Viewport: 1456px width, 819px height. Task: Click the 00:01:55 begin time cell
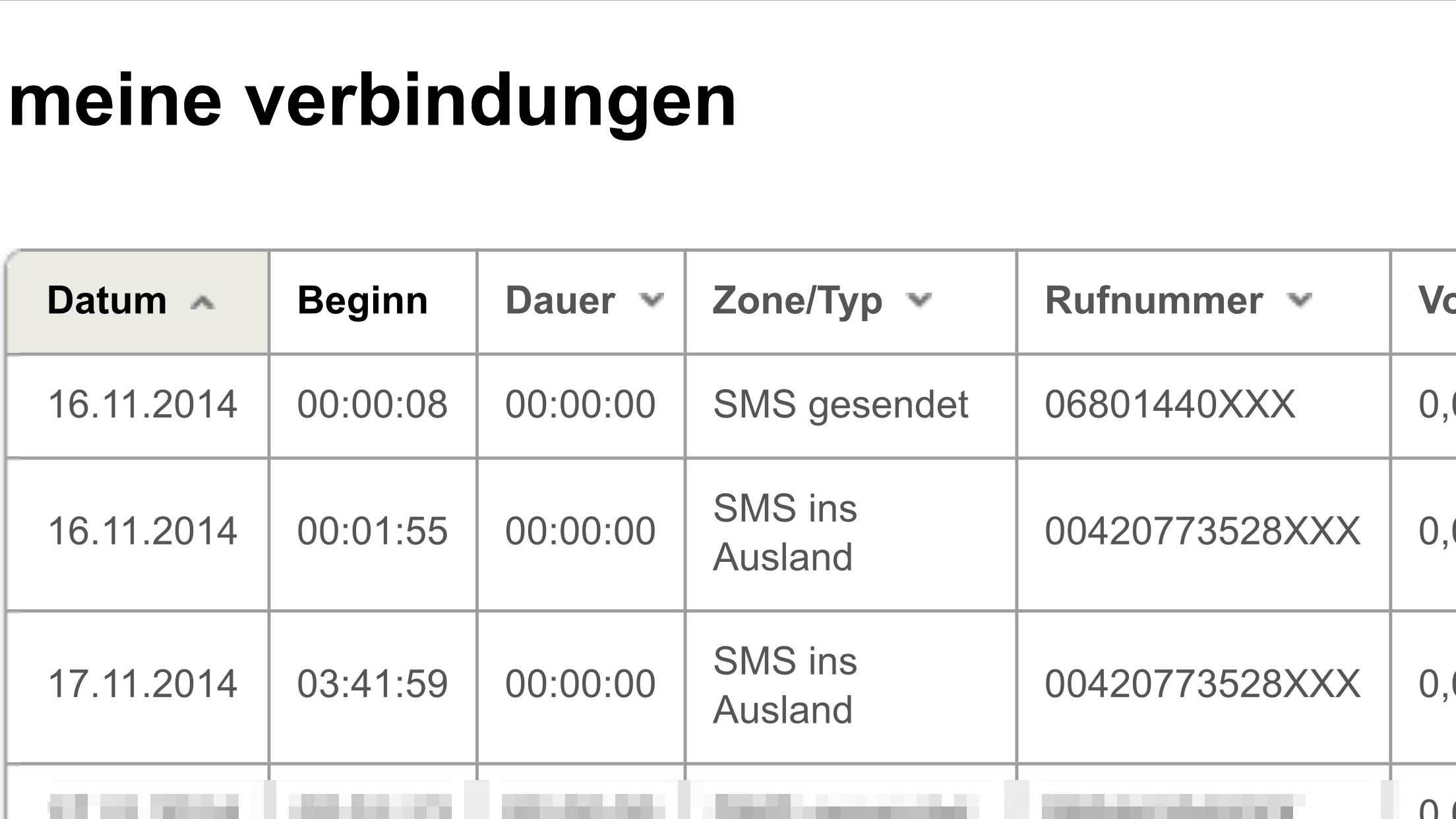coord(373,531)
